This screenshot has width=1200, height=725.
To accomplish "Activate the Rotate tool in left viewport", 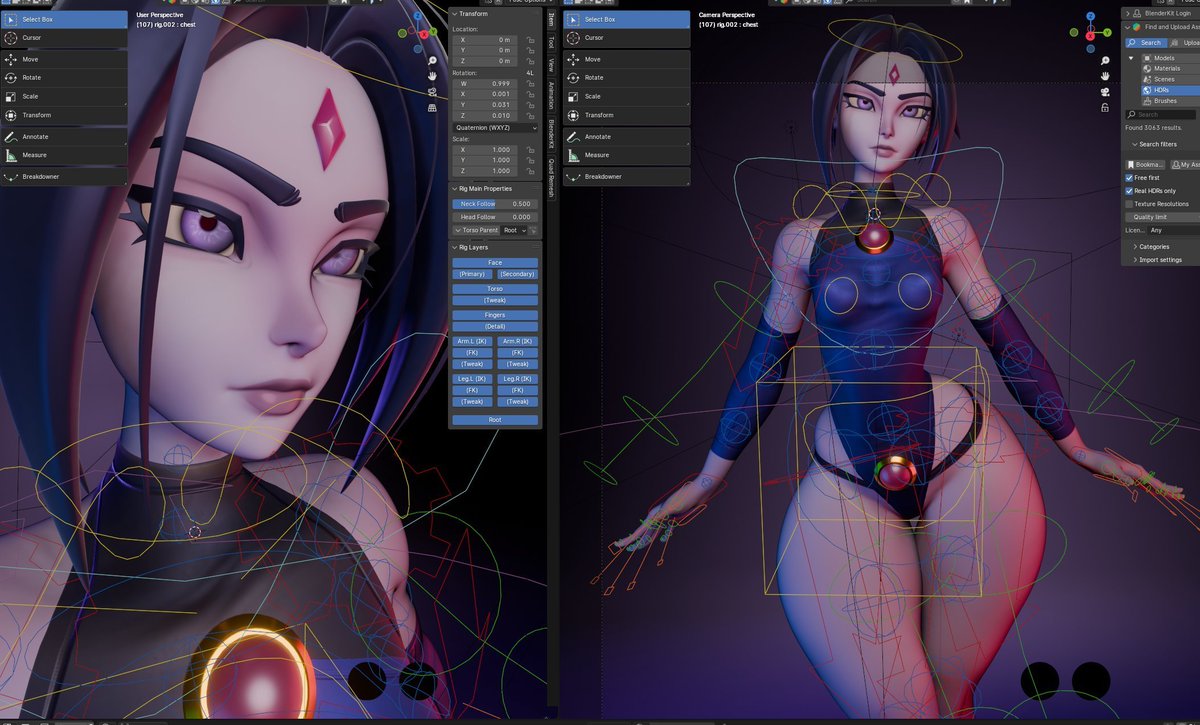I will pos(64,78).
